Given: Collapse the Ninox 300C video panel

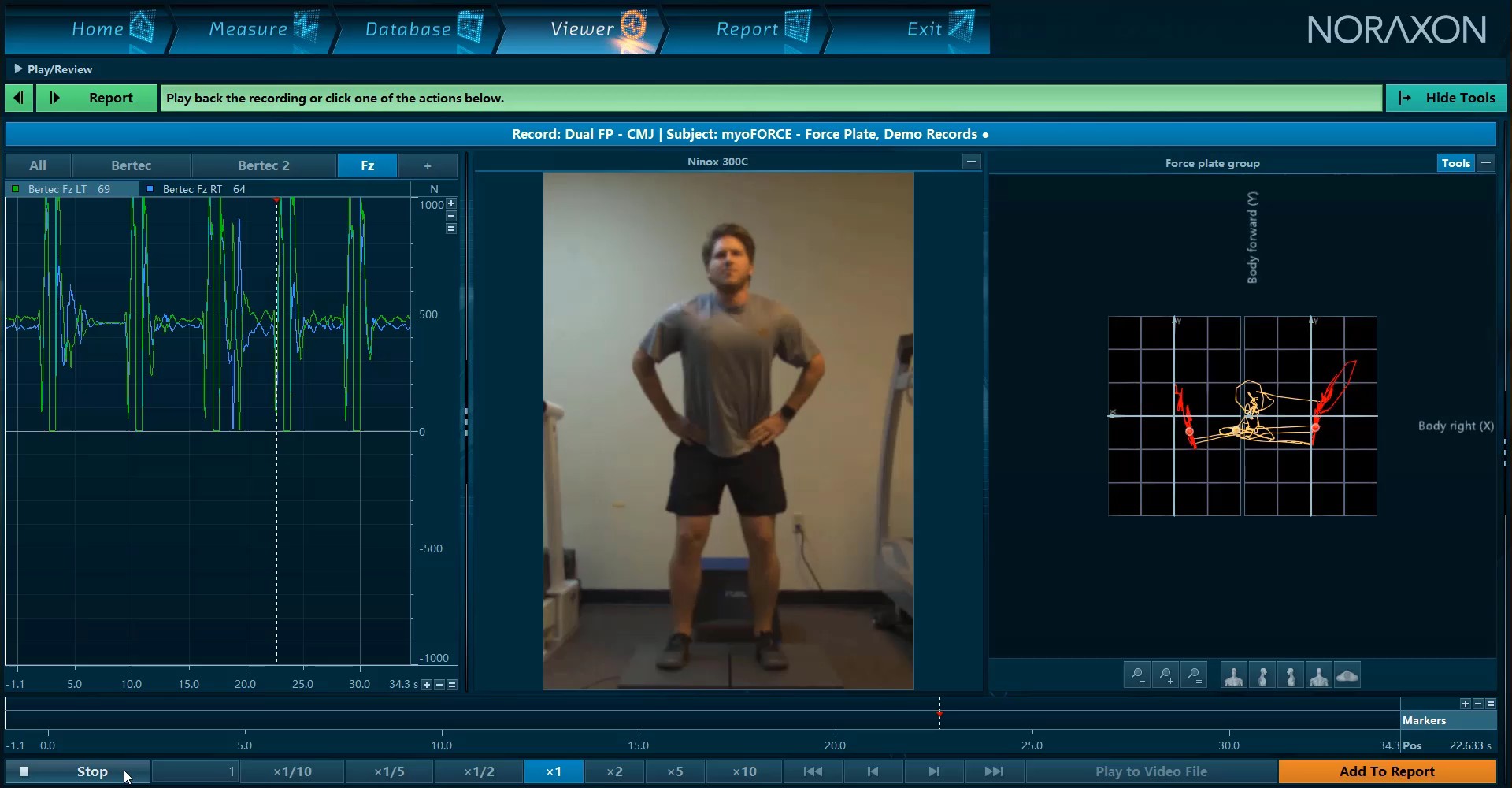Looking at the screenshot, I should point(971,162).
